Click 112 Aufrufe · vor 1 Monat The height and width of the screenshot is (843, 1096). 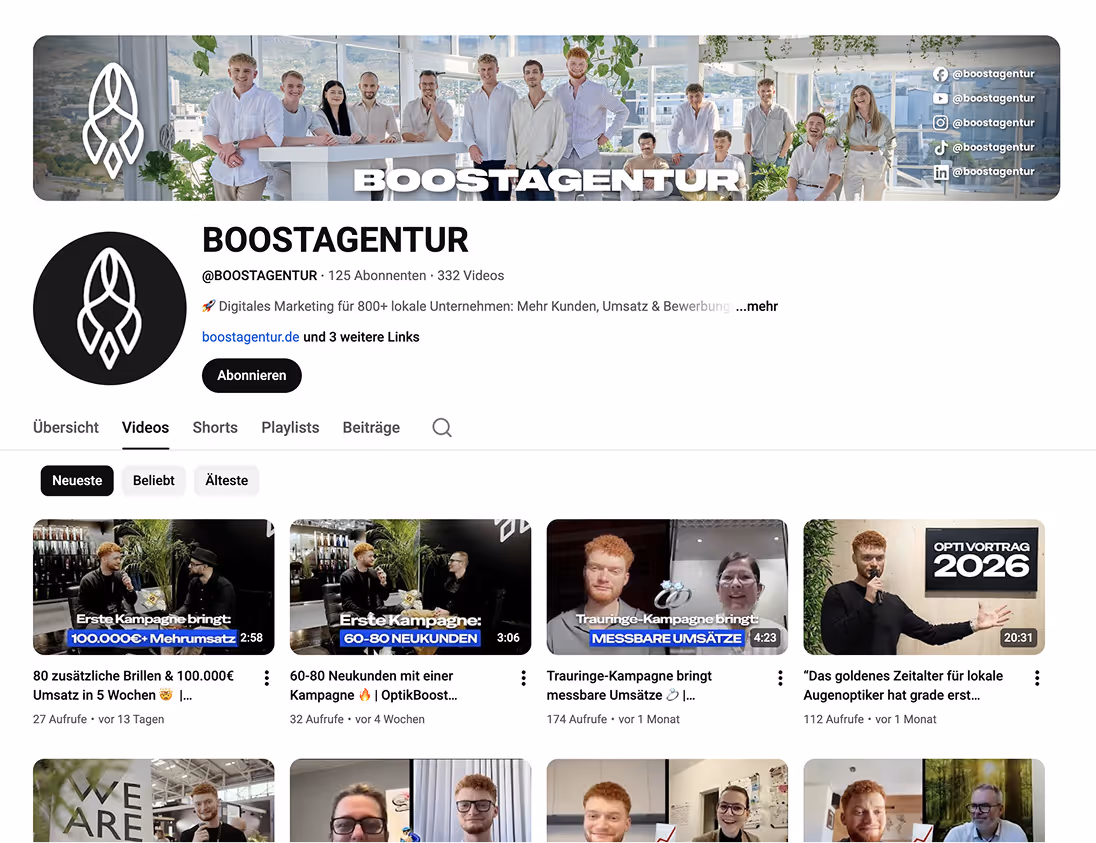click(x=870, y=719)
